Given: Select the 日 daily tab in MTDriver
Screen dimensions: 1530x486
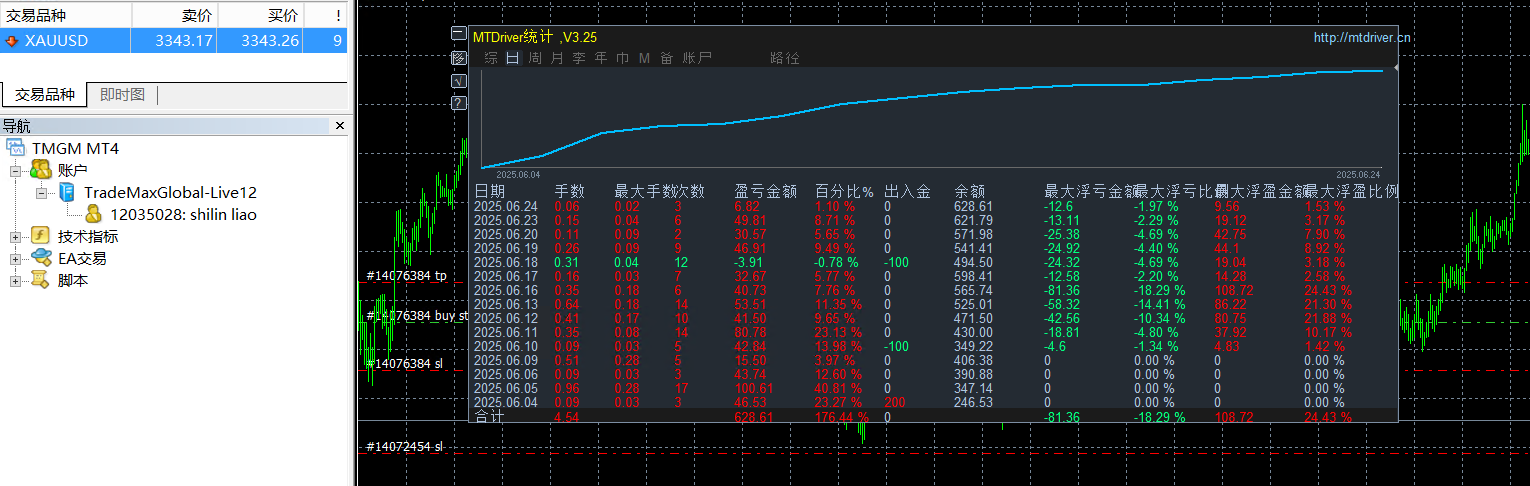Looking at the screenshot, I should (x=513, y=58).
